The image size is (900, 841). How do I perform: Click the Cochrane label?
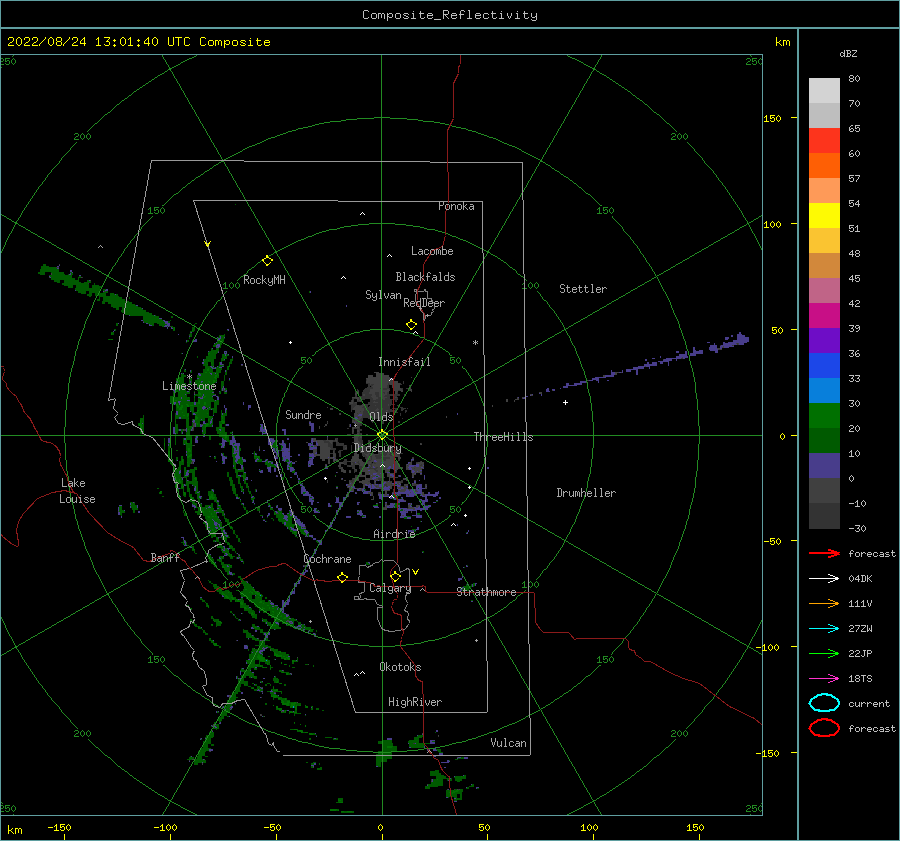pos(327,559)
